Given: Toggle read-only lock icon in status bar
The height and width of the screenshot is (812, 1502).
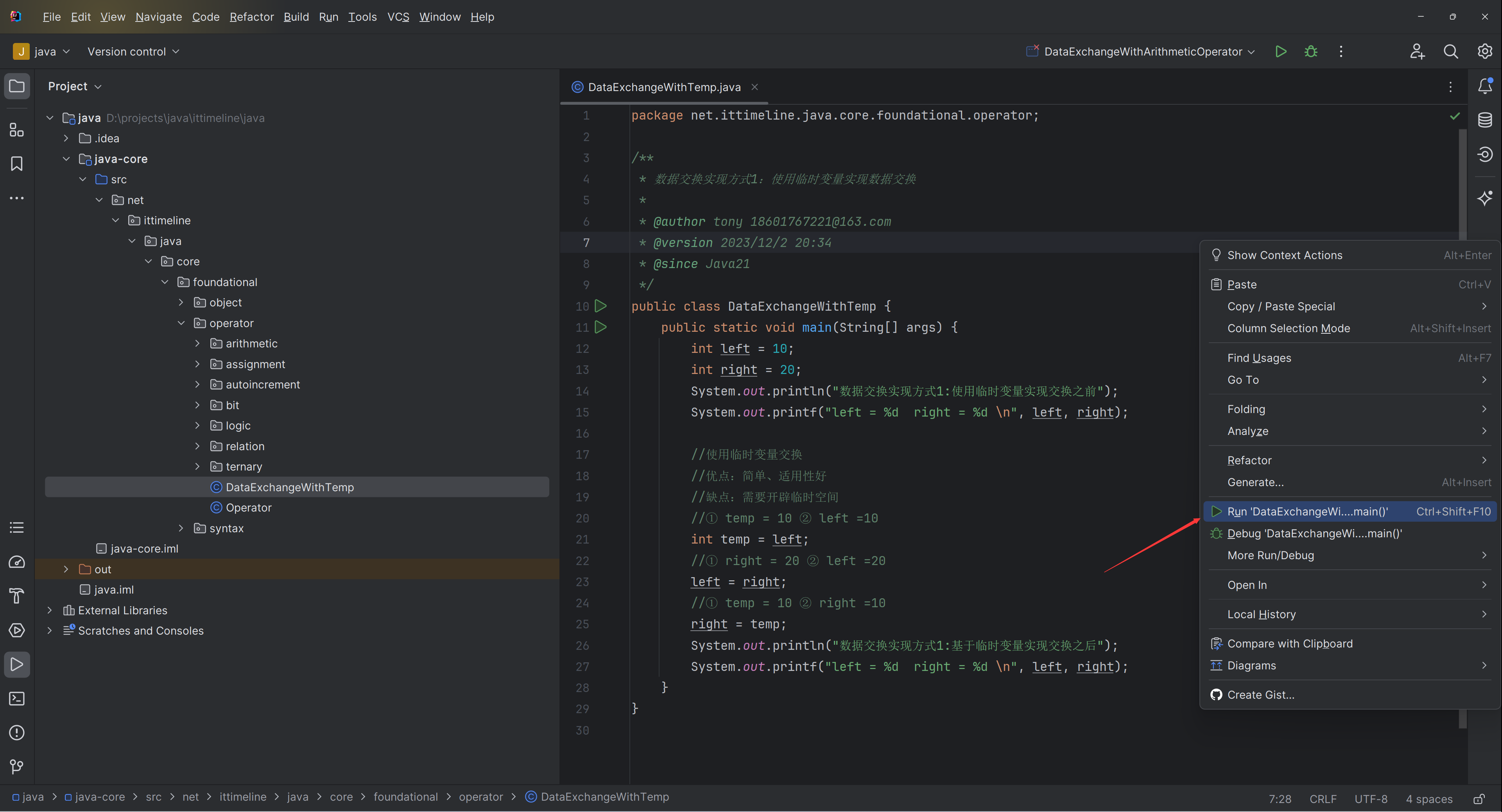Looking at the screenshot, I should point(1479,799).
